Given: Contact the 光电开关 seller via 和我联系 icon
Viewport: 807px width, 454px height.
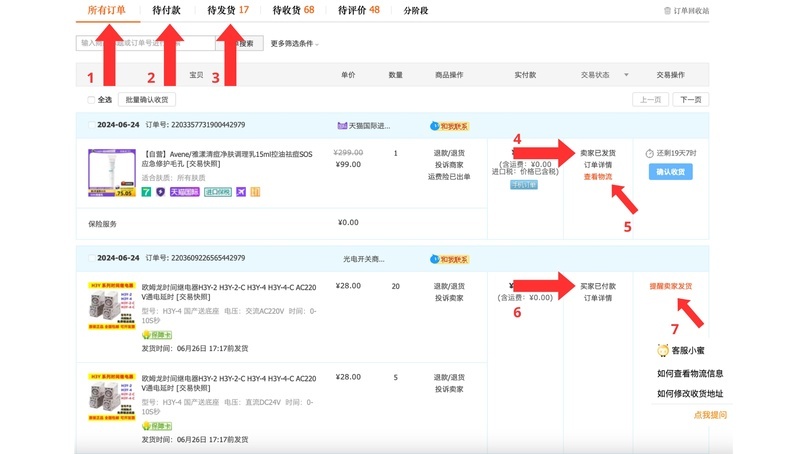Looking at the screenshot, I should tap(449, 259).
